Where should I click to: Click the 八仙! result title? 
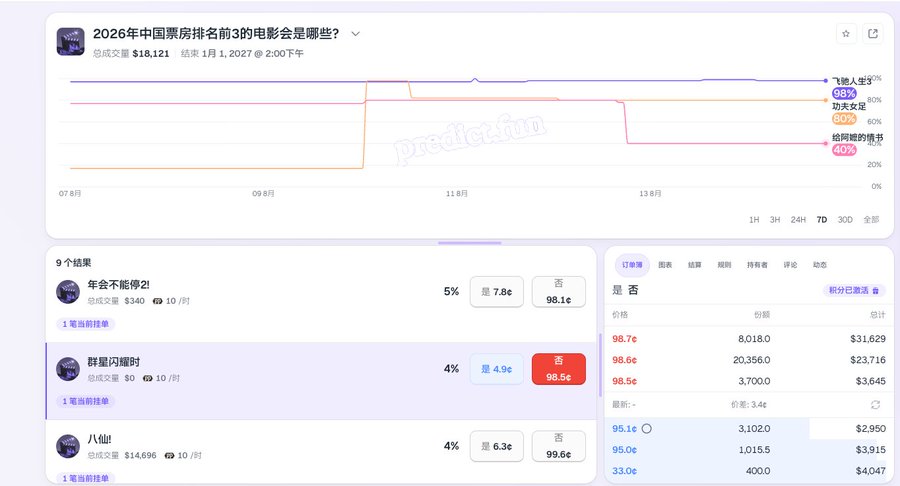coord(99,440)
